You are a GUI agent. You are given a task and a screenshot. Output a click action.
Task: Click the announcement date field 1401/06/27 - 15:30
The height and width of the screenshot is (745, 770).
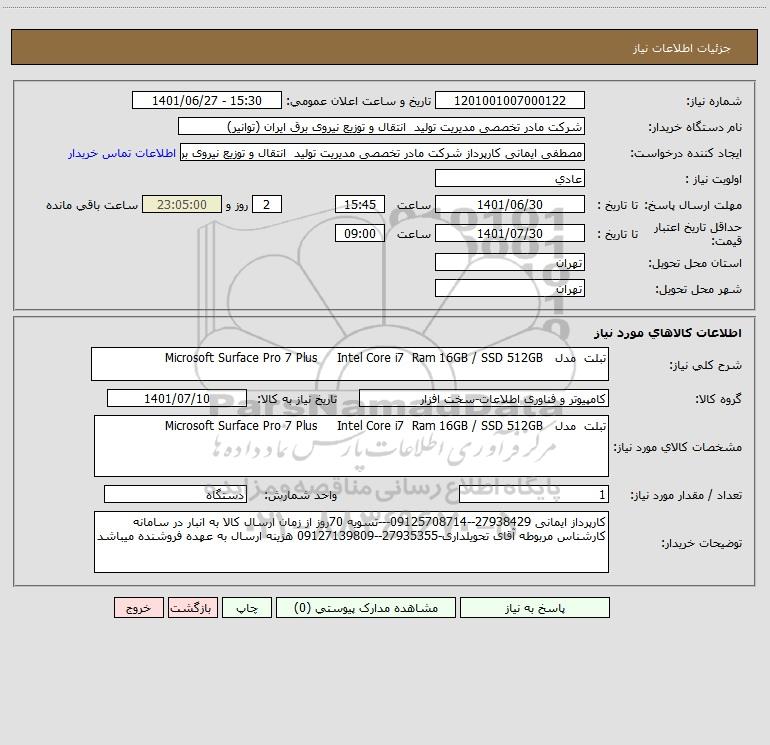[x=207, y=100]
